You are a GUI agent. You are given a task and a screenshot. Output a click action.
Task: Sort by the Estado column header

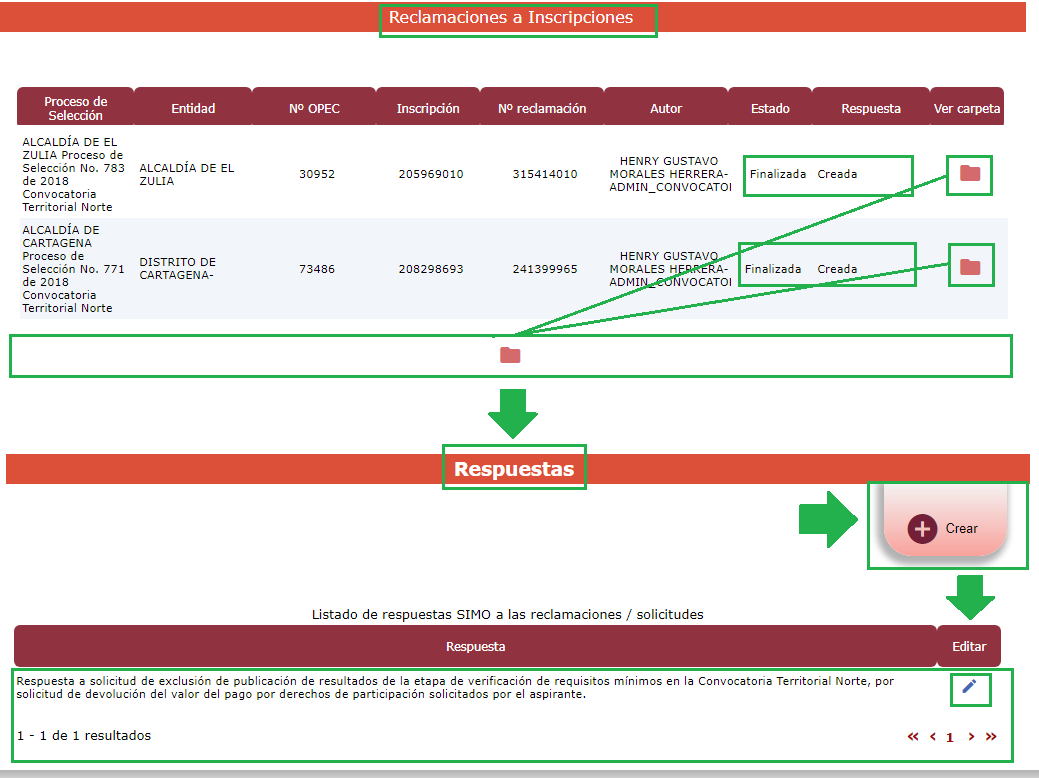770,108
